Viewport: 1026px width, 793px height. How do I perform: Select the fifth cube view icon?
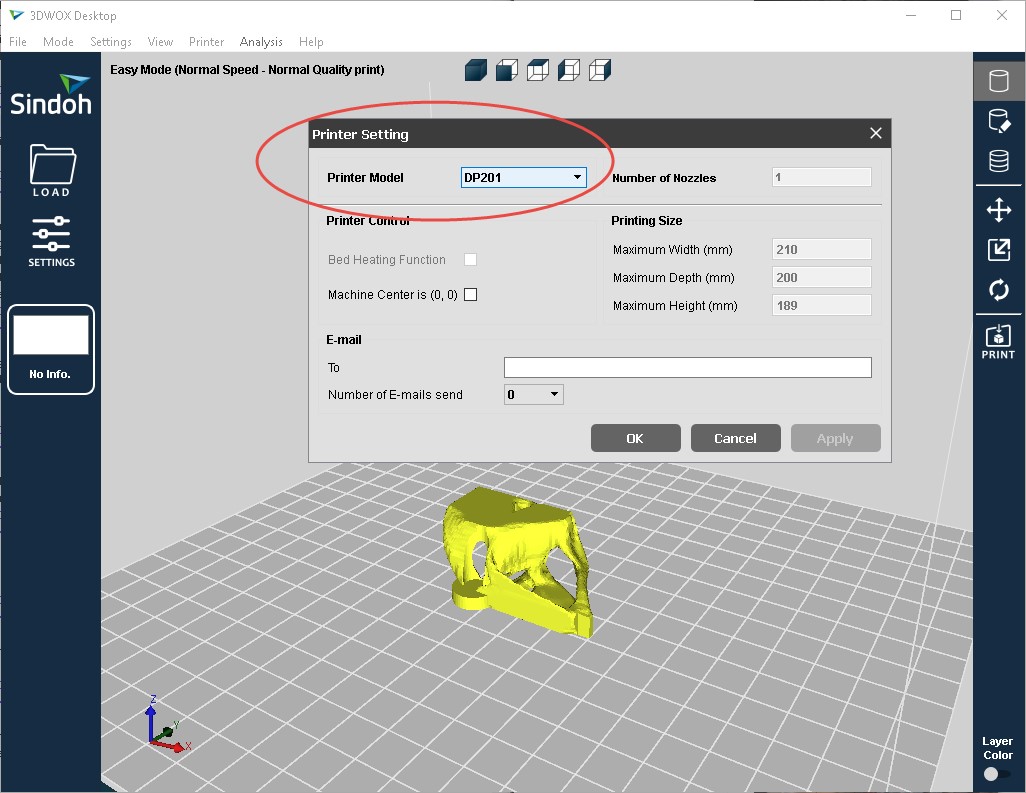[x=599, y=70]
